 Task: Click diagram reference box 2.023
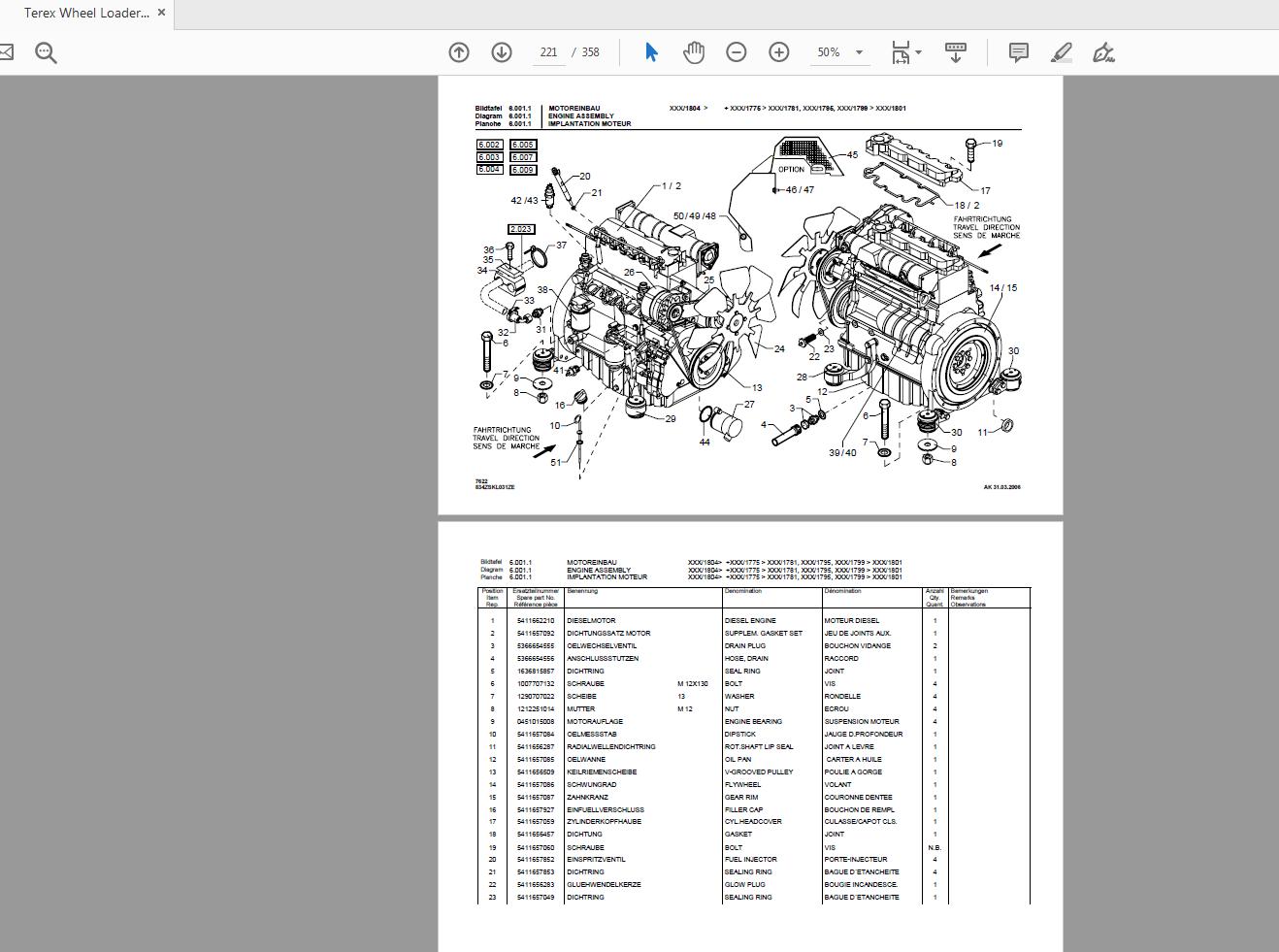point(521,230)
